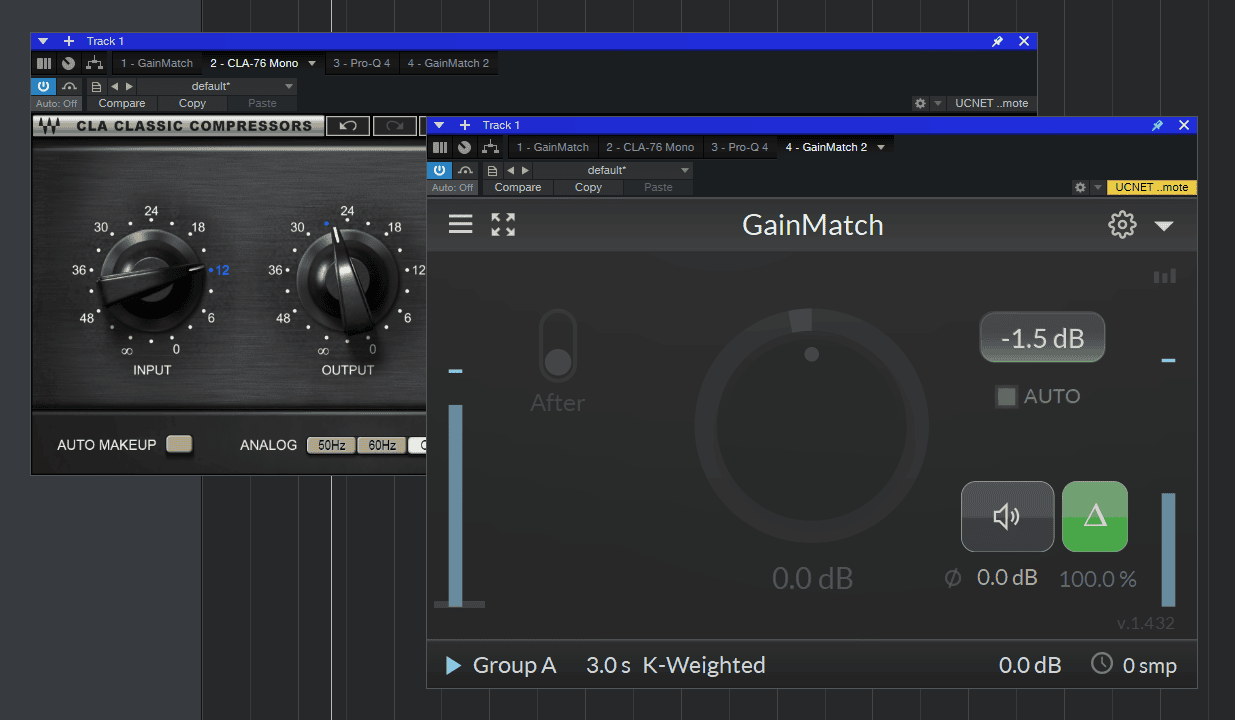Select the 1 - GainMatch tab in CLA-76 window
The width and height of the screenshot is (1235, 720).
coord(157,63)
